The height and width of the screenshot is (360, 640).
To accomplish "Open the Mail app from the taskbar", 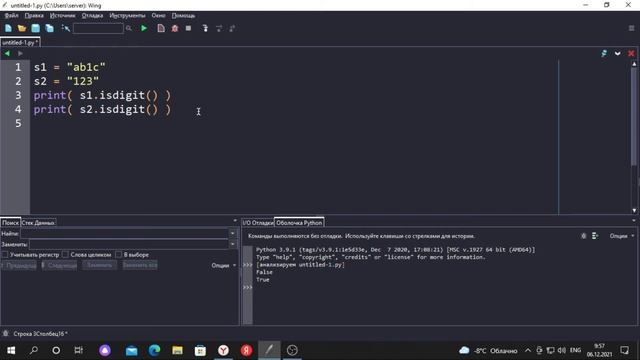I will point(131,350).
